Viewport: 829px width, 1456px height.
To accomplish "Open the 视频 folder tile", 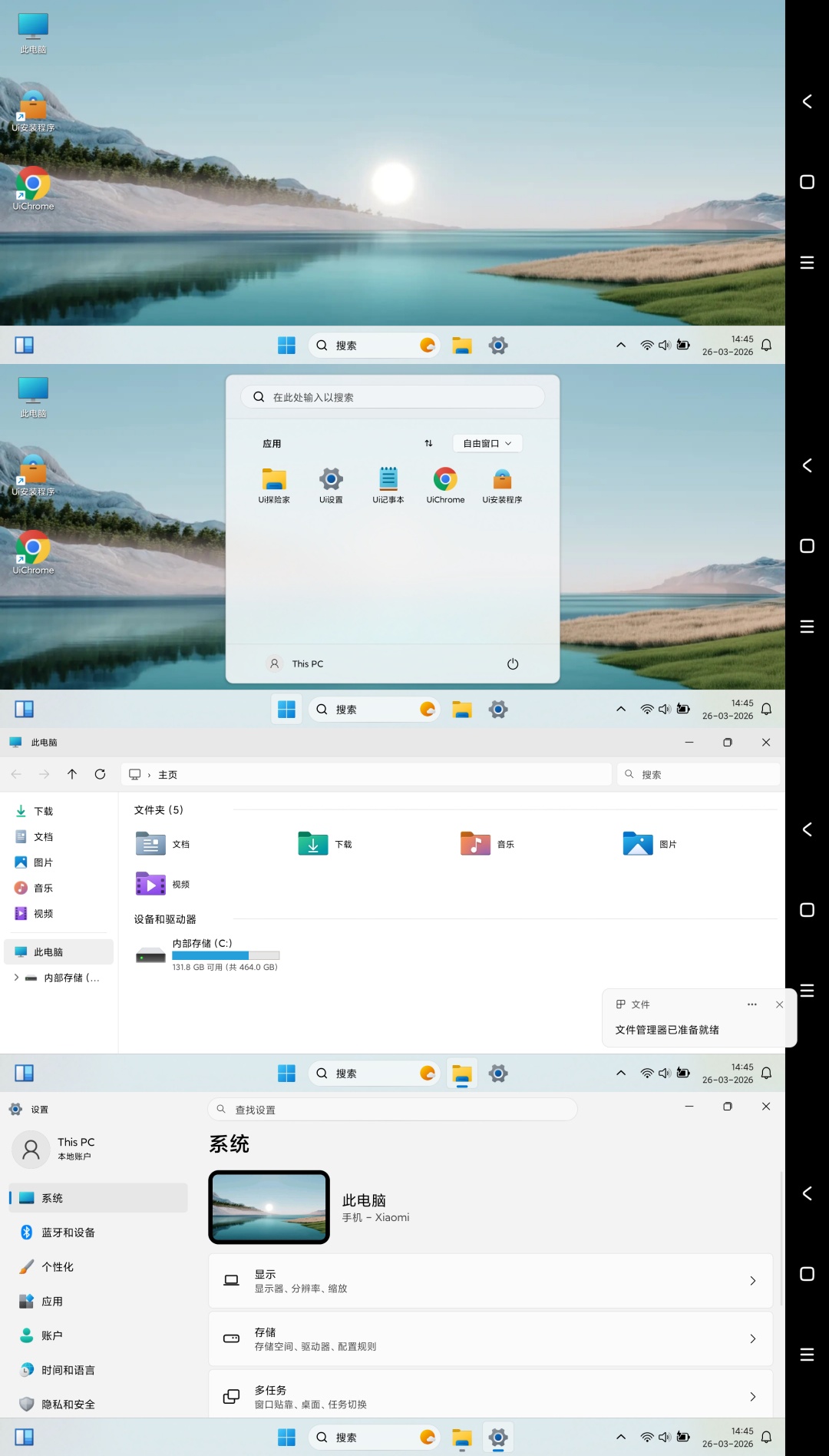I will click(x=163, y=884).
